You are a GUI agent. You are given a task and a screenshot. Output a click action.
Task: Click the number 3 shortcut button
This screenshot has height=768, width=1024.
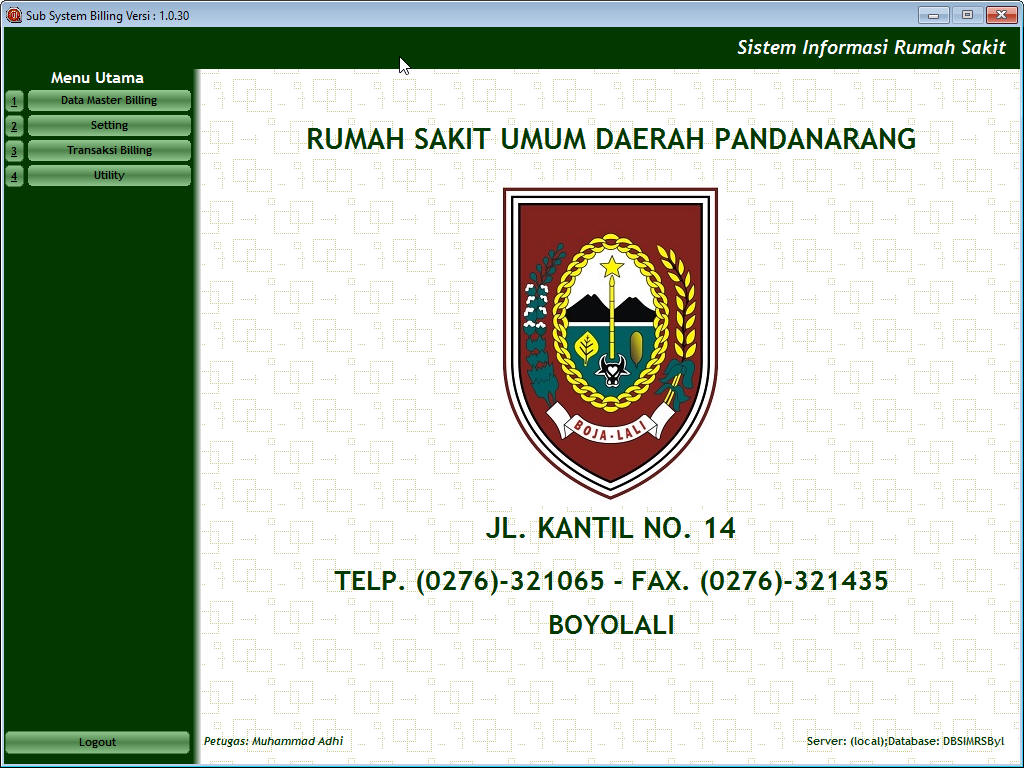point(14,151)
